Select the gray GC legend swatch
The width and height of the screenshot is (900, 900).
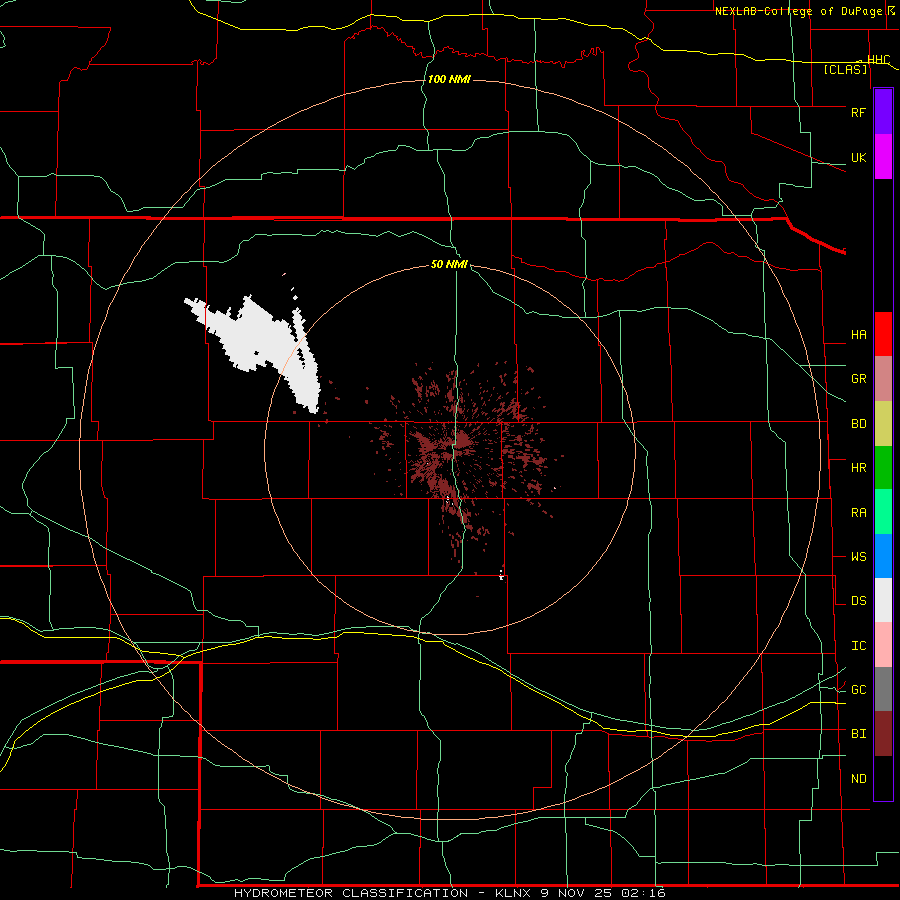coord(883,689)
